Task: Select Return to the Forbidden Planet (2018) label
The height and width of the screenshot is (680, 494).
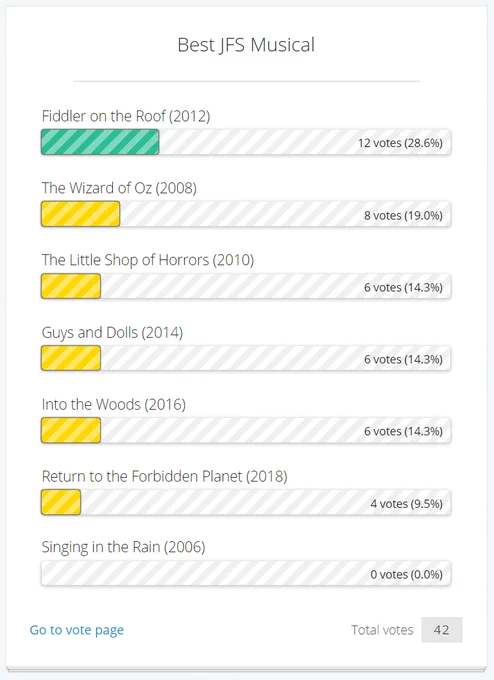Action: click(x=164, y=477)
